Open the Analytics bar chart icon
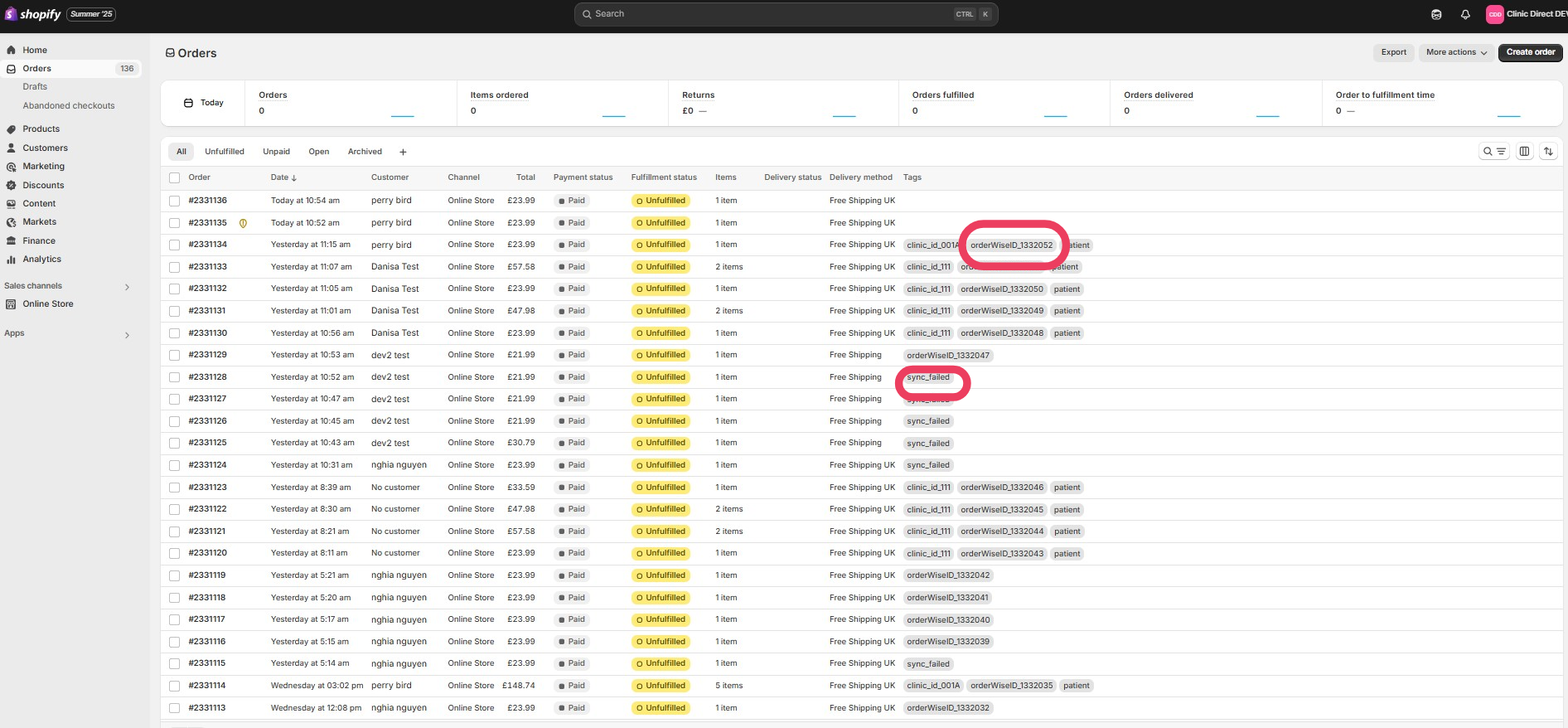This screenshot has width=1568, height=728. click(x=11, y=260)
